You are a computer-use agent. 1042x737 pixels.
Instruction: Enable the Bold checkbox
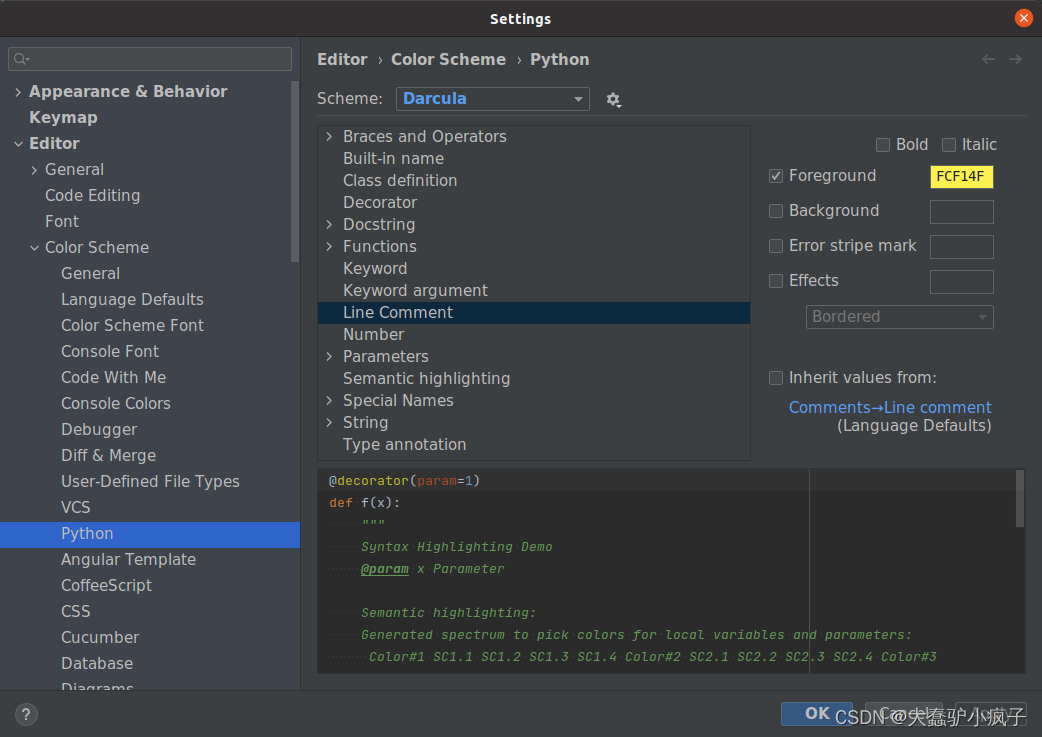coord(883,144)
